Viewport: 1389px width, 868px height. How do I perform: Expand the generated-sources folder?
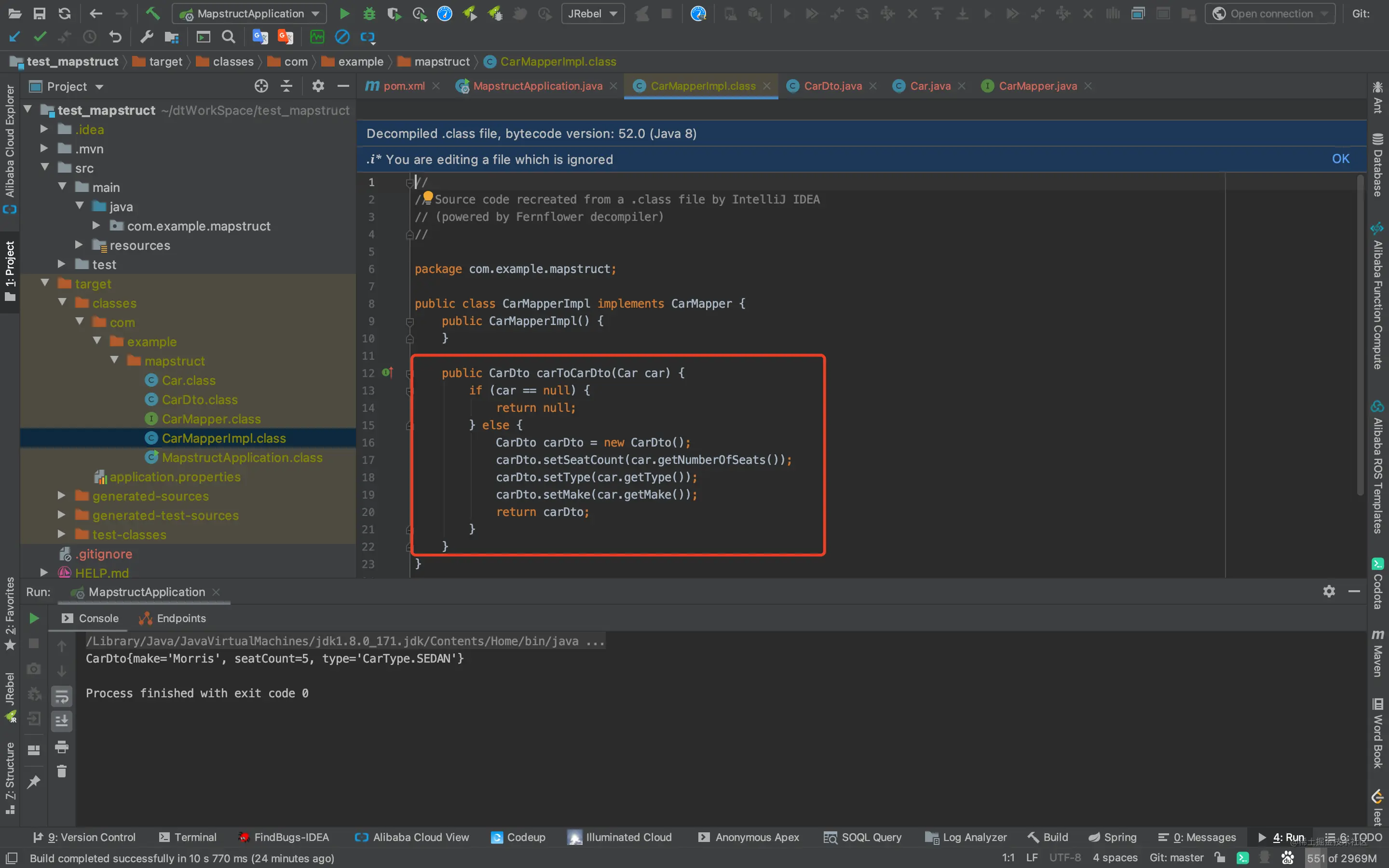coord(61,495)
